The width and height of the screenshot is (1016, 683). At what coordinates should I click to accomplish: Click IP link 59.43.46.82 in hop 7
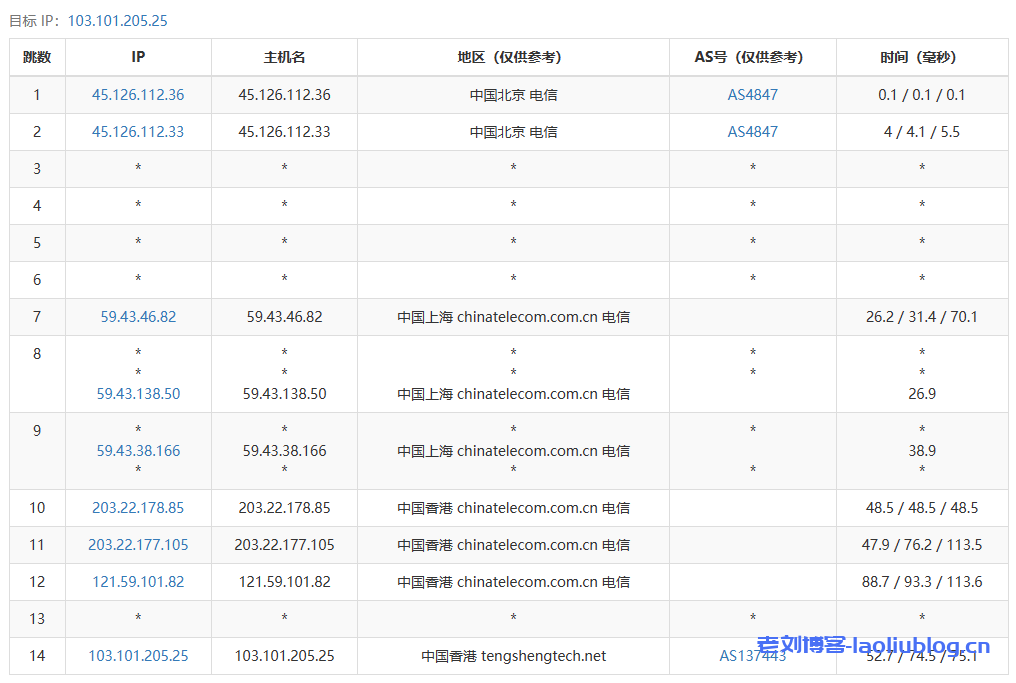137,316
